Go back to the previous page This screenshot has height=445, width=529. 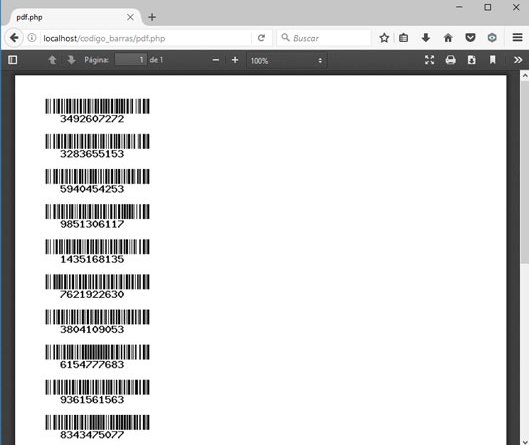click(14, 38)
